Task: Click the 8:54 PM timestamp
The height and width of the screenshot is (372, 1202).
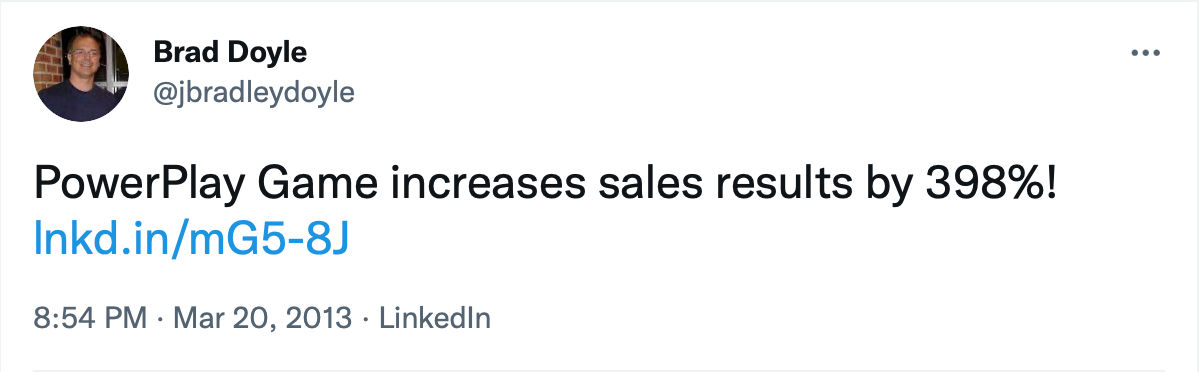Action: click(91, 319)
